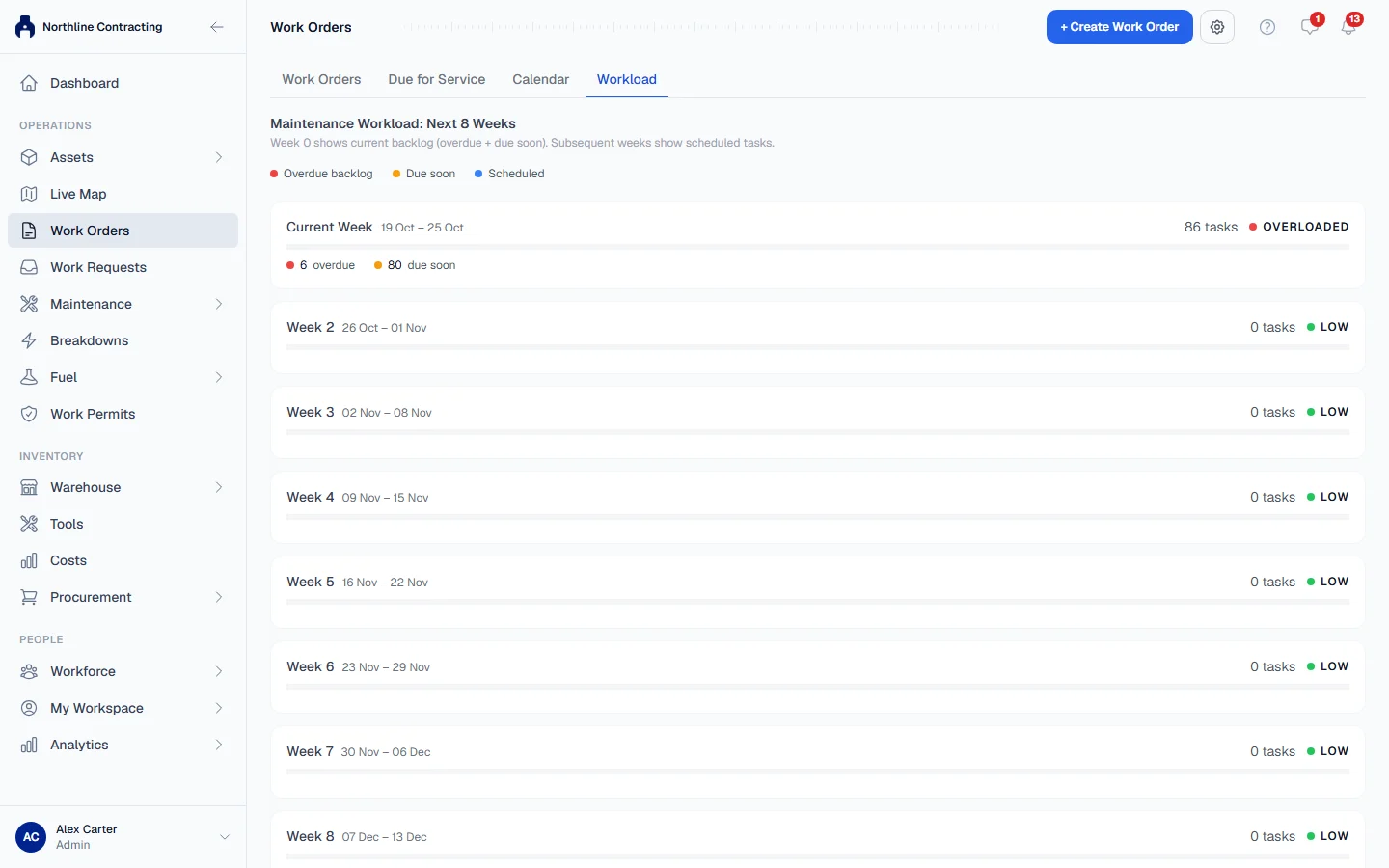Image resolution: width=1389 pixels, height=868 pixels.
Task: Click the Week 4 workload row
Action: [818, 507]
